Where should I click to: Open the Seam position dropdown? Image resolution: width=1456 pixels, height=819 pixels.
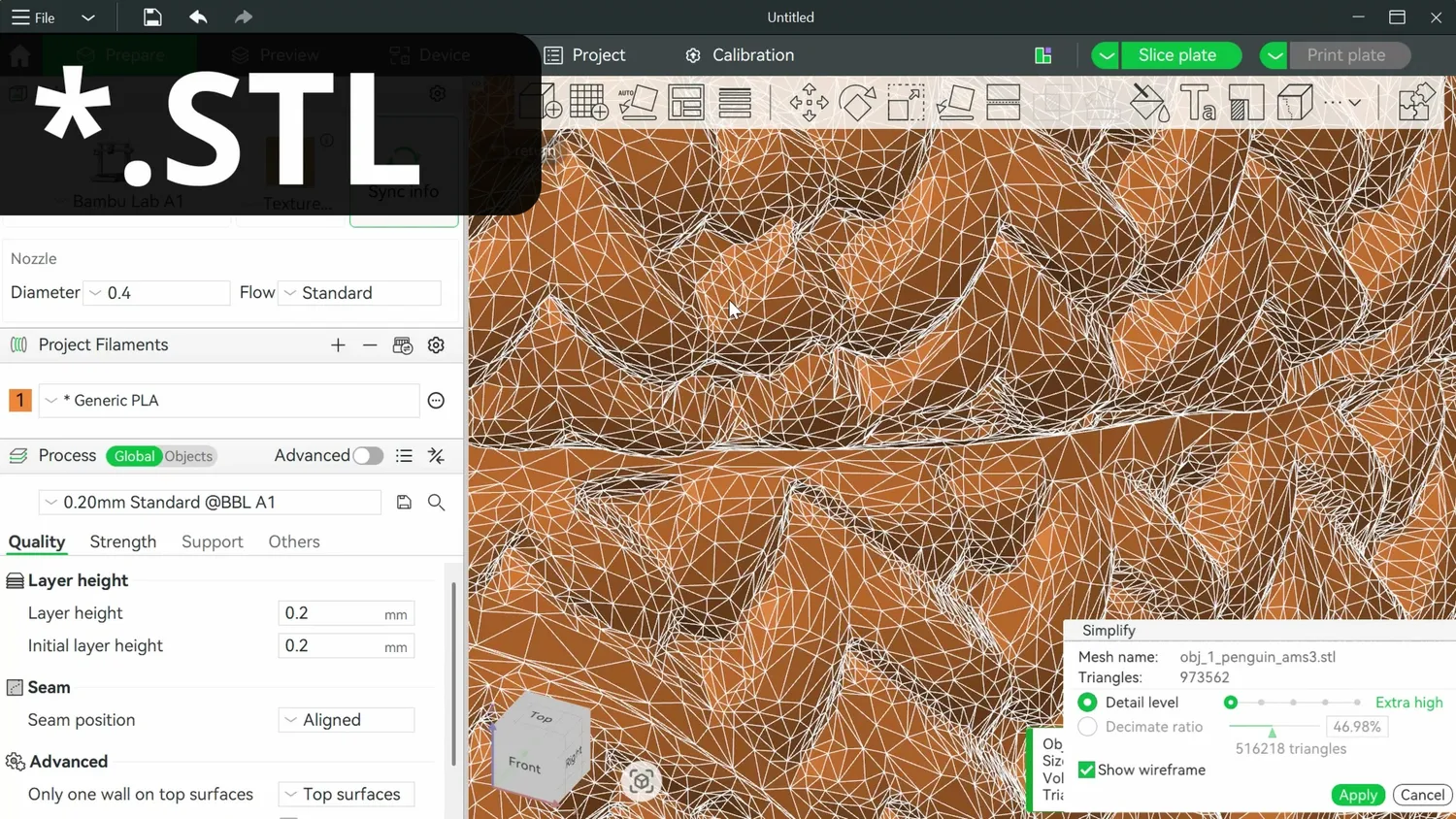coord(347,720)
